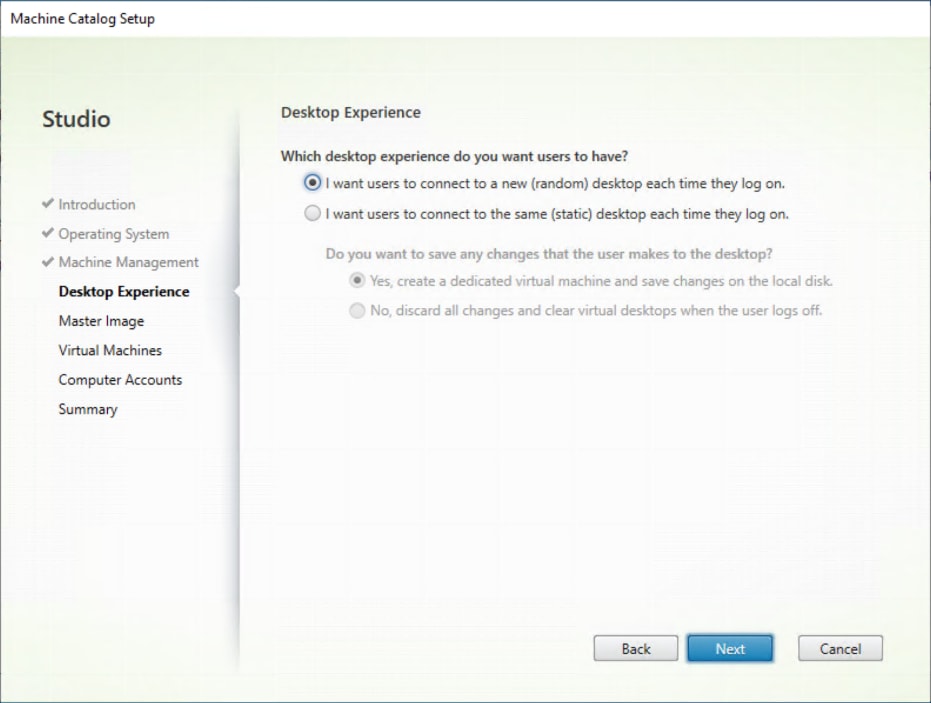
Task: Open the Introduction wizard step
Action: 97,204
